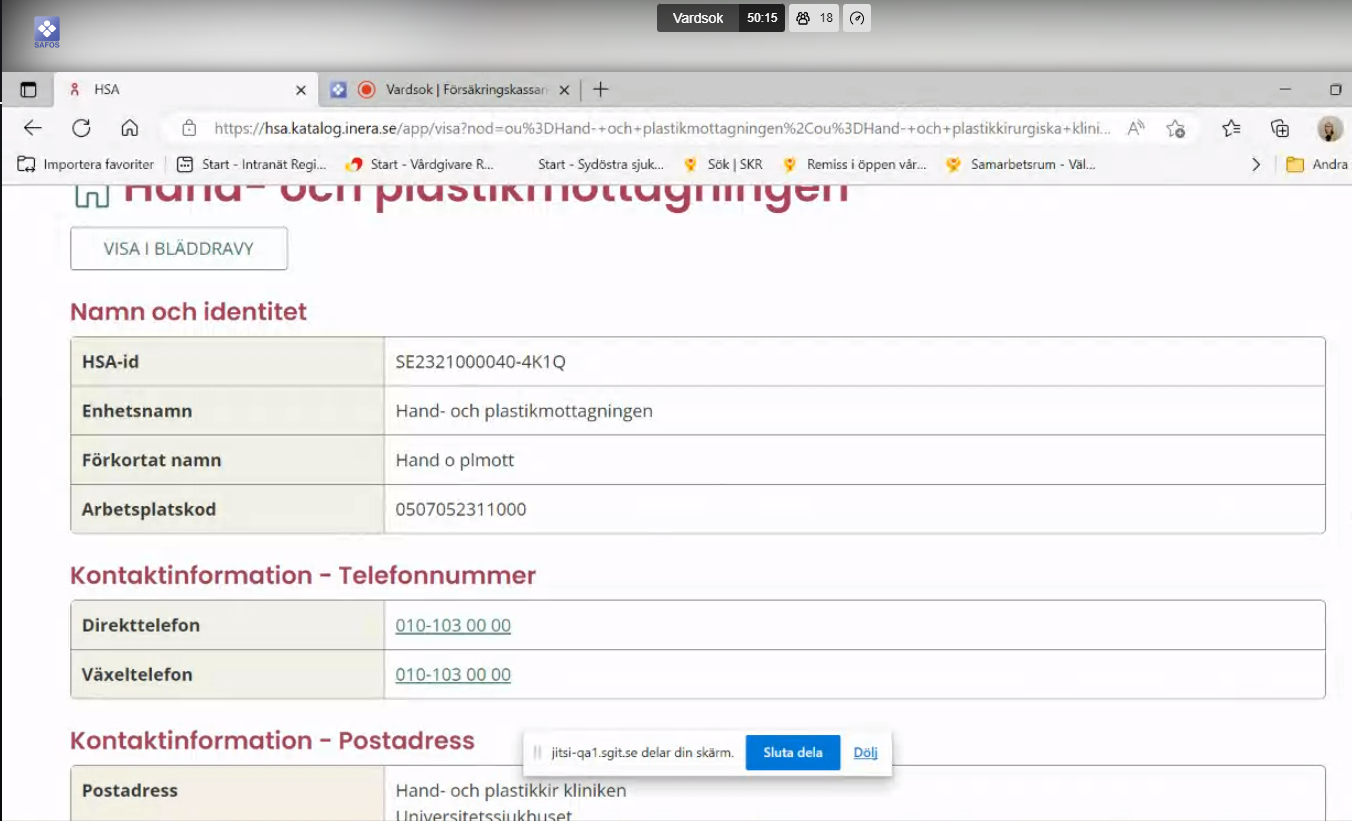The width and height of the screenshot is (1352, 821).
Task: Open a new browser tab
Action: pyautogui.click(x=600, y=90)
